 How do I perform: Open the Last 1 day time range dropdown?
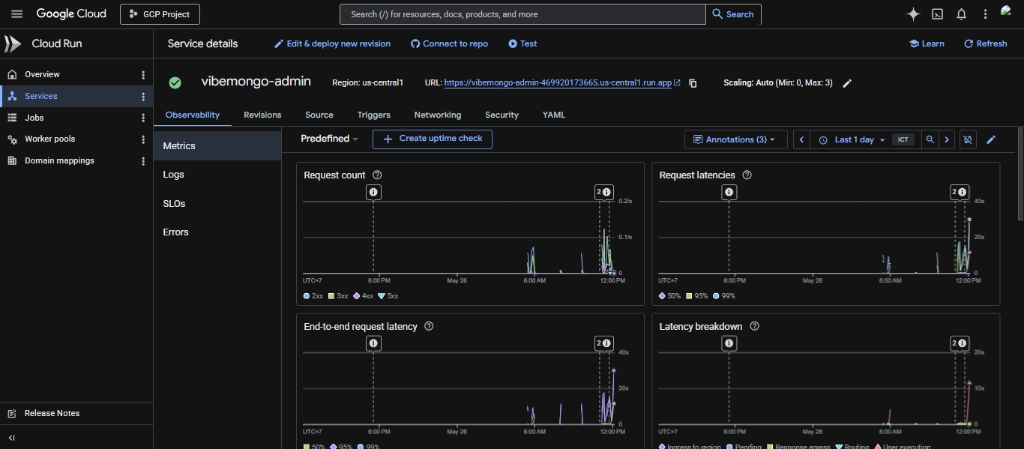click(x=854, y=140)
